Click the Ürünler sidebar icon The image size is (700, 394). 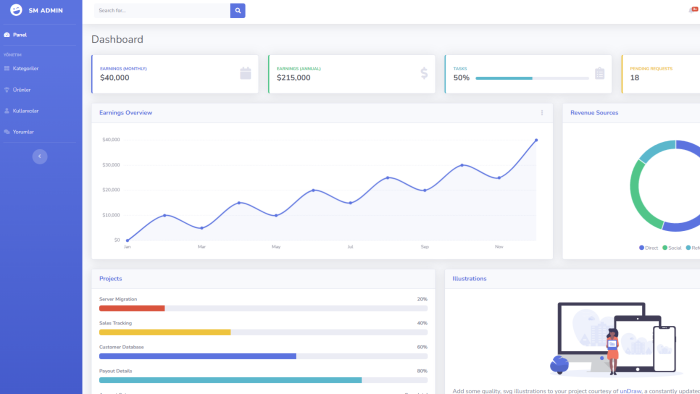pos(7,90)
